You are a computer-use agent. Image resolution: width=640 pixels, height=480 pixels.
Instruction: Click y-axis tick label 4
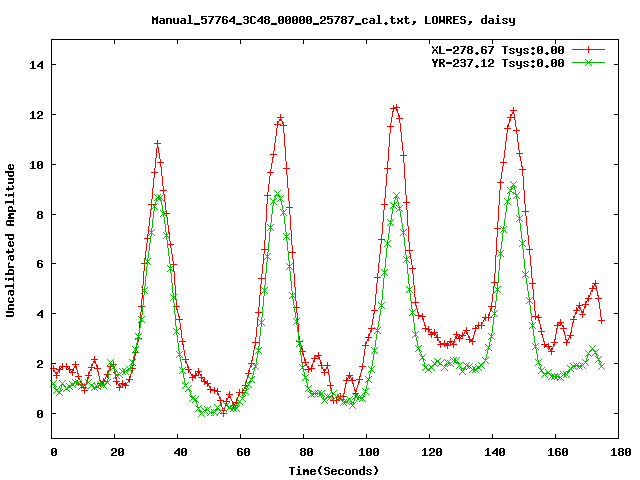[40, 314]
